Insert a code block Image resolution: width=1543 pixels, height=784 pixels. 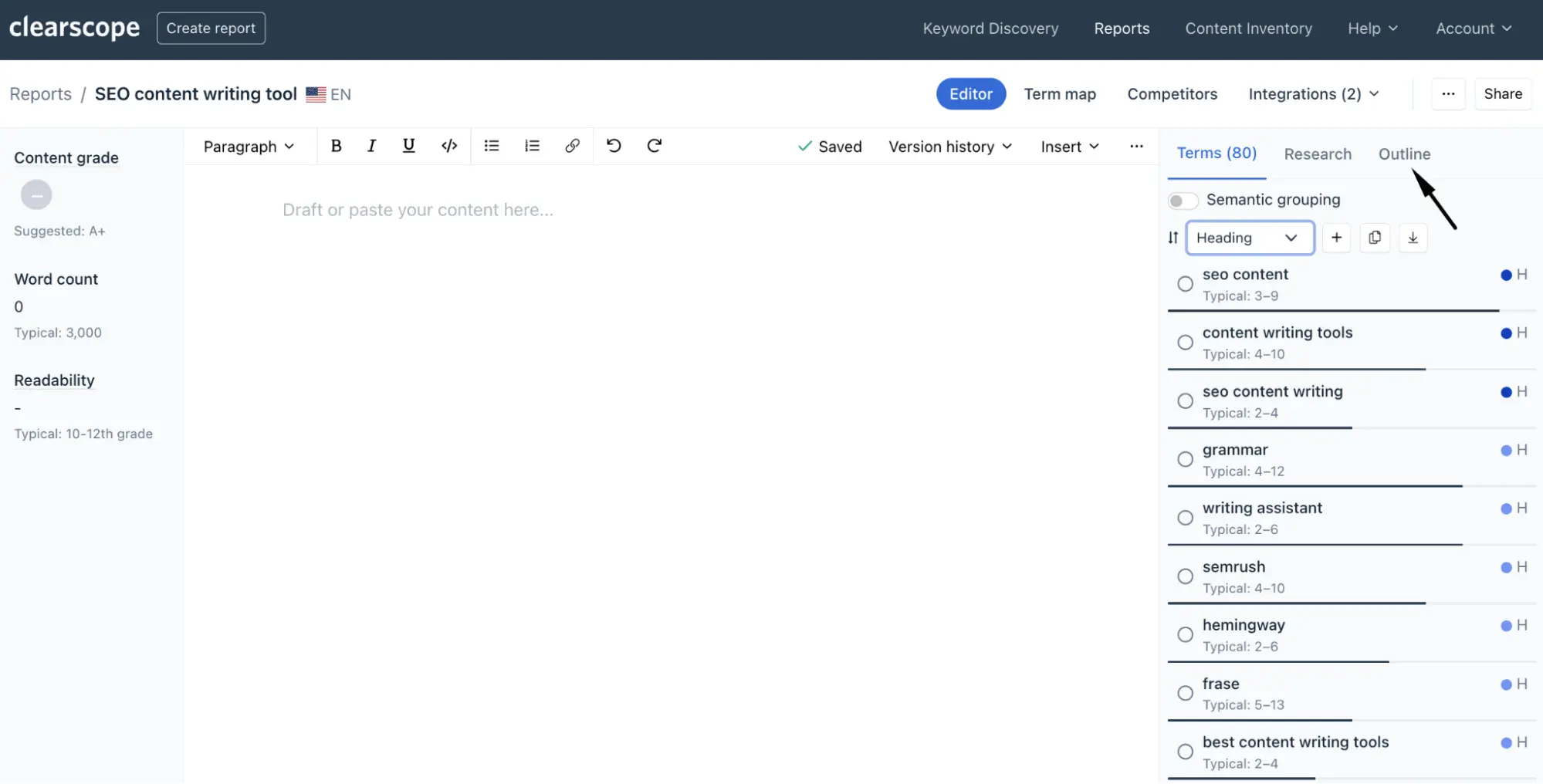click(x=449, y=146)
